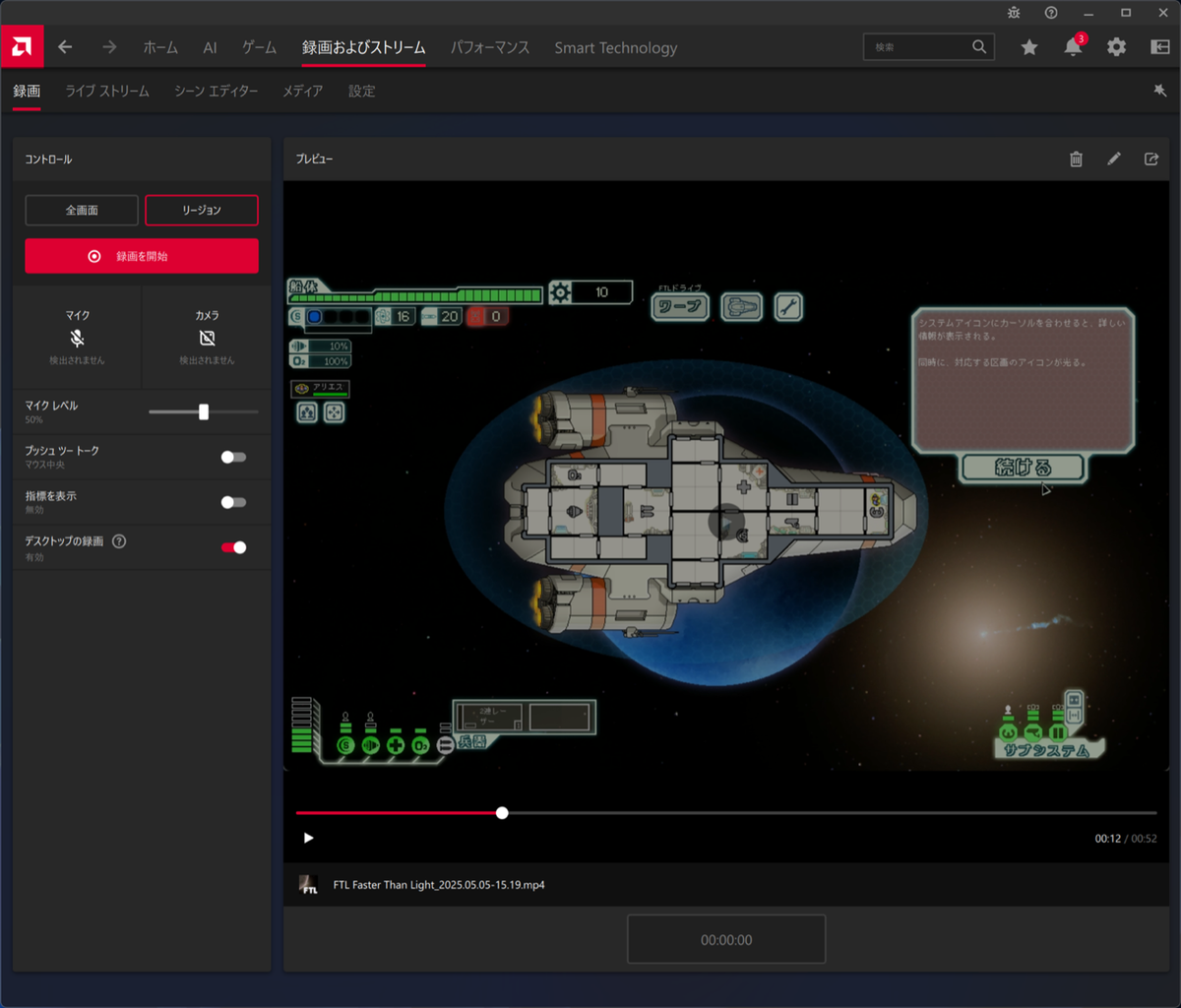
Task: Go back with the left arrow
Action: (65, 47)
